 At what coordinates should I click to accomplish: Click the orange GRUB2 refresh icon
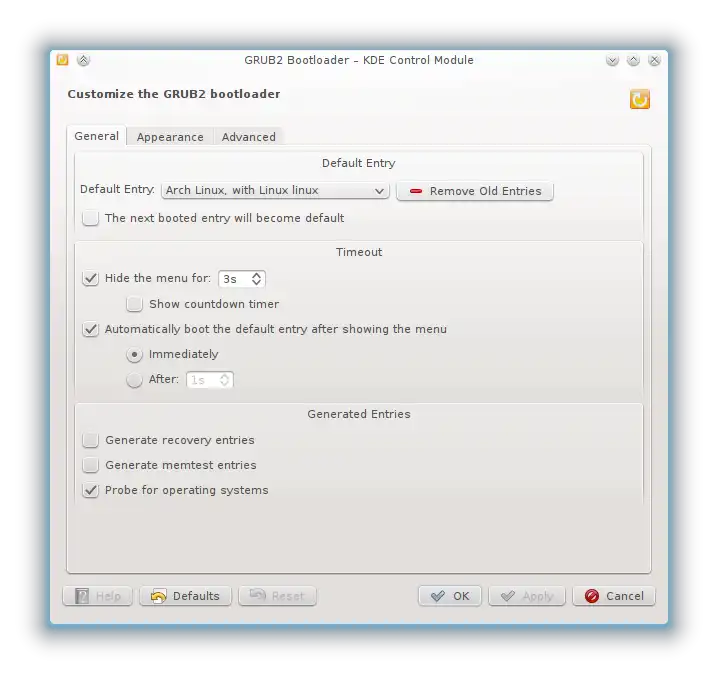(x=639, y=99)
